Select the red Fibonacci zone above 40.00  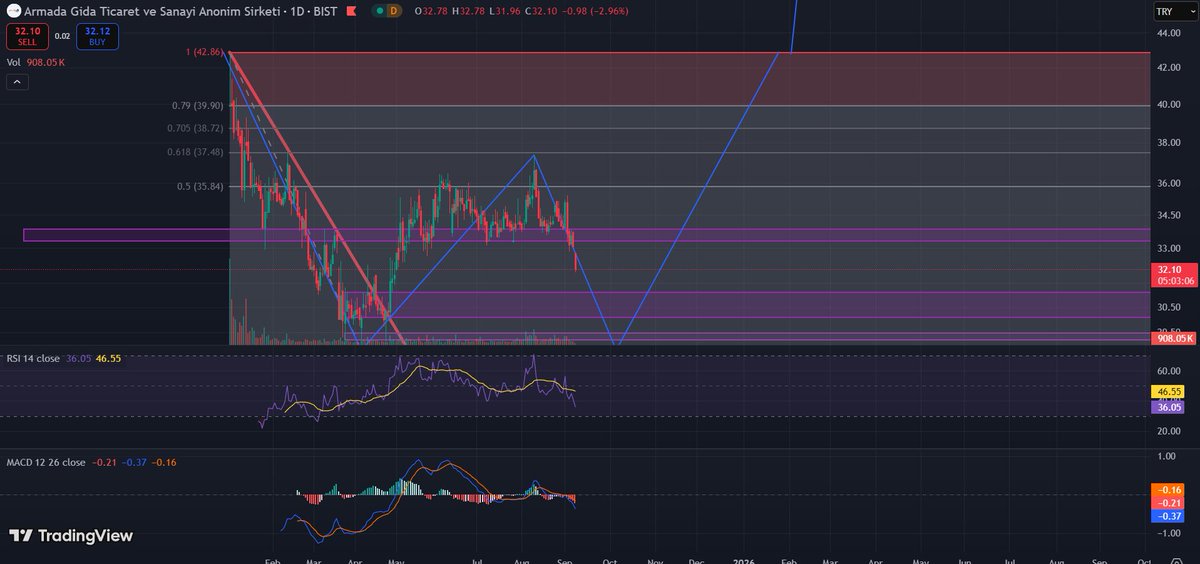(690, 78)
